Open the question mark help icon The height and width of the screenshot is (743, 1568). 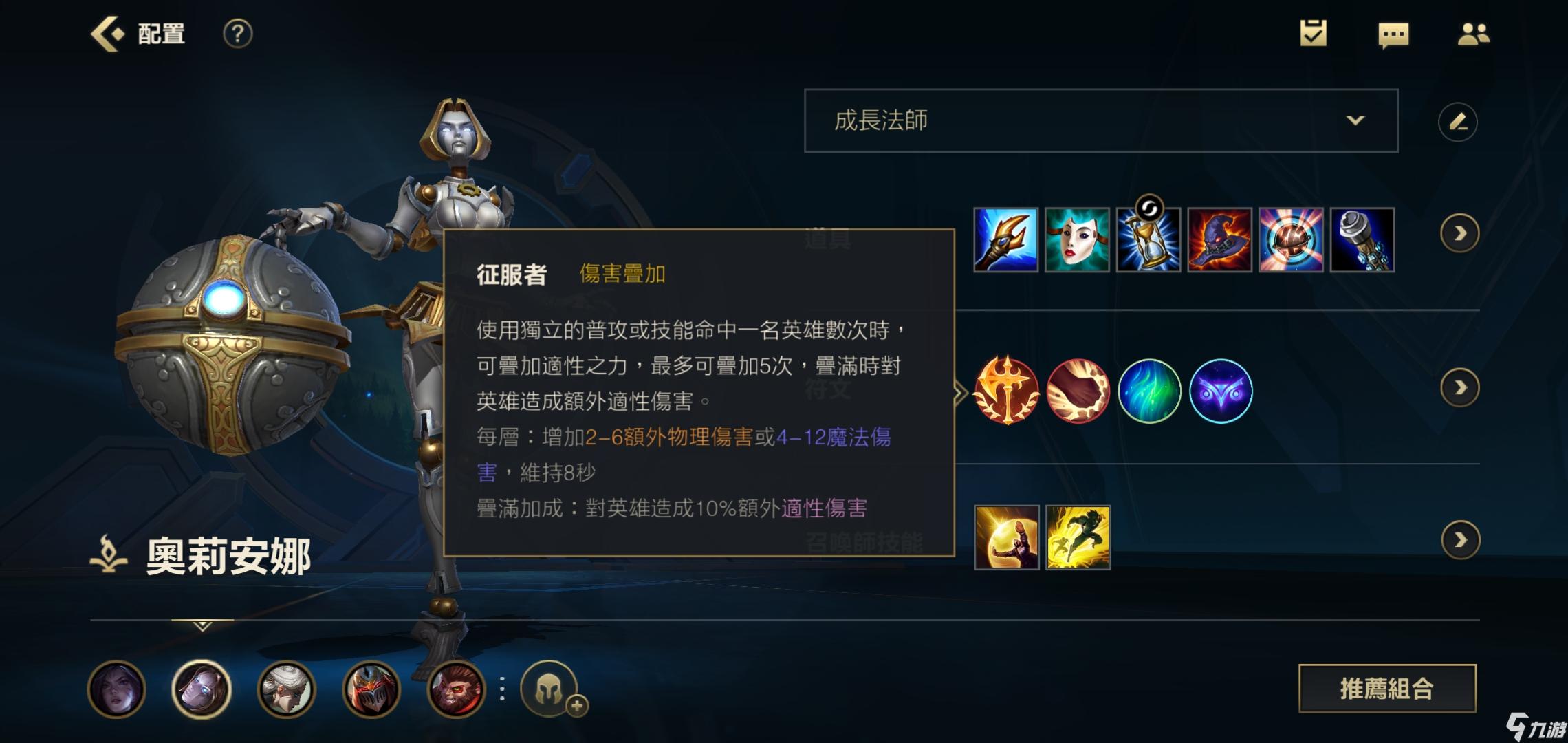click(237, 33)
